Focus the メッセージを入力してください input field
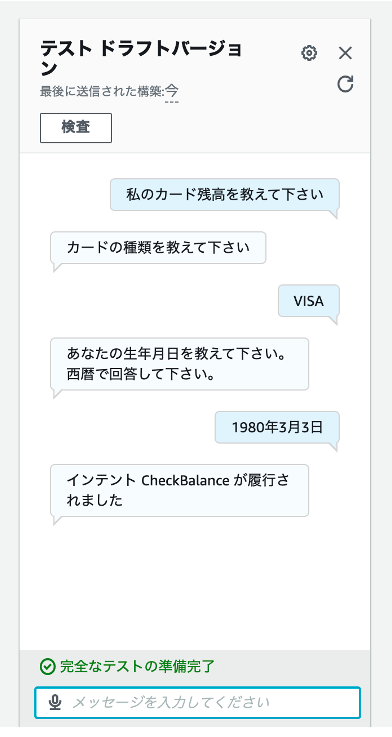Image resolution: width=392 pixels, height=737 pixels. [197, 703]
